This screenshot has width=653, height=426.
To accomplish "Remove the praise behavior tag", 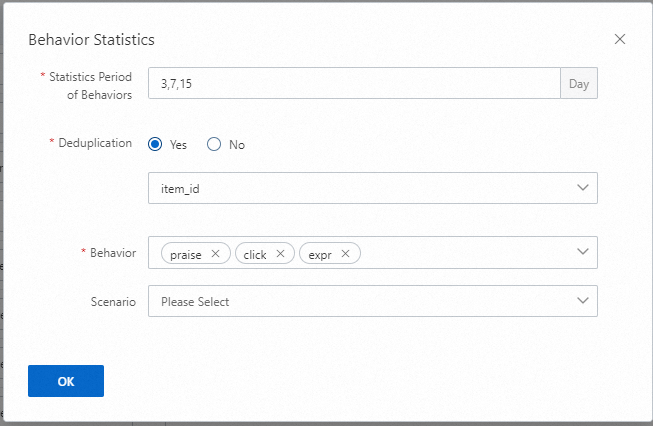I will point(215,254).
